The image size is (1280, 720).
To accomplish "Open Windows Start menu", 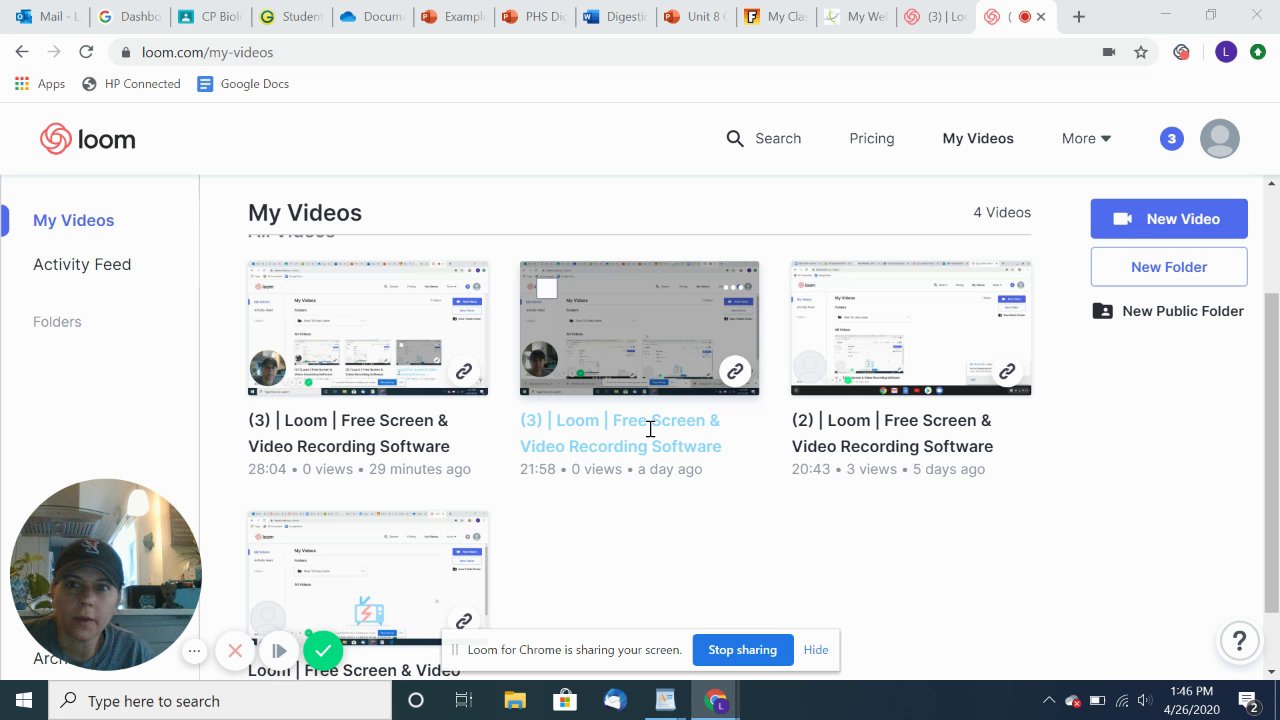I will click(x=24, y=700).
